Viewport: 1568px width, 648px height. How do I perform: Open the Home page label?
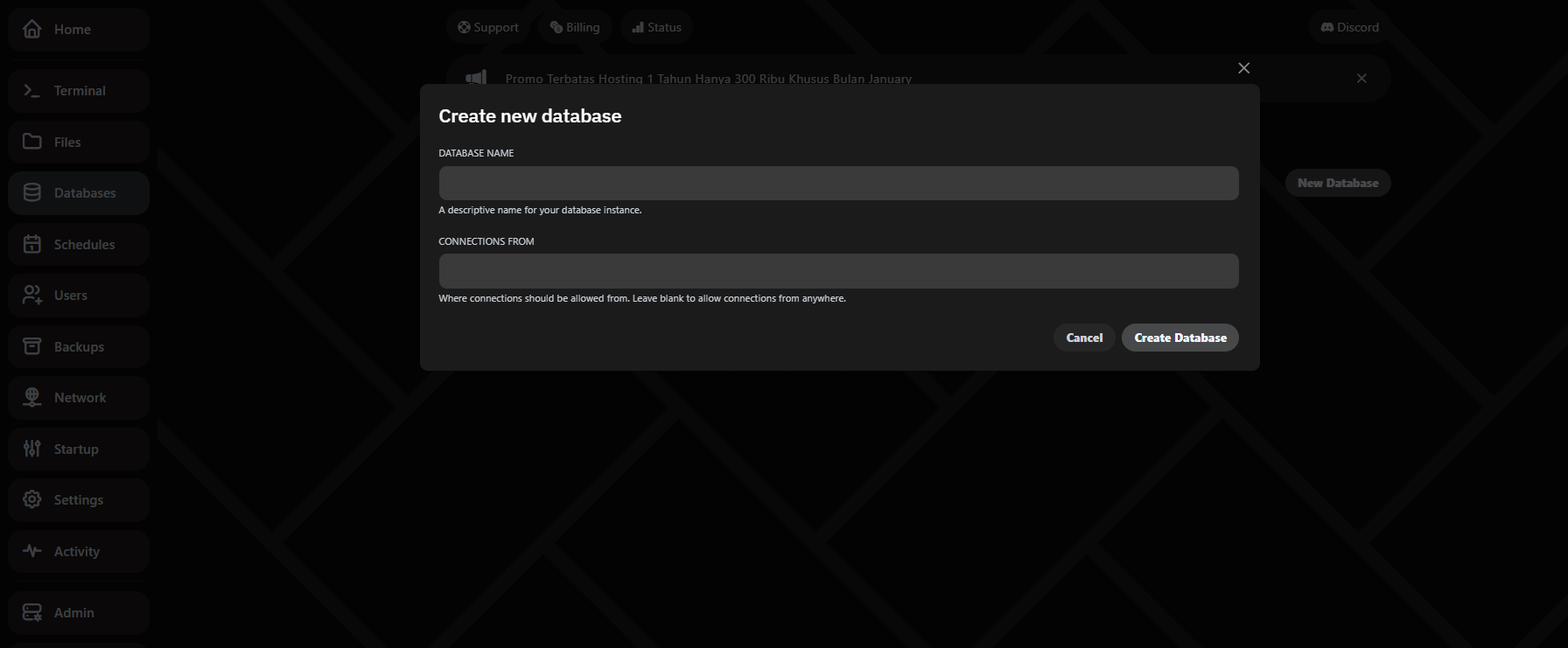(73, 29)
